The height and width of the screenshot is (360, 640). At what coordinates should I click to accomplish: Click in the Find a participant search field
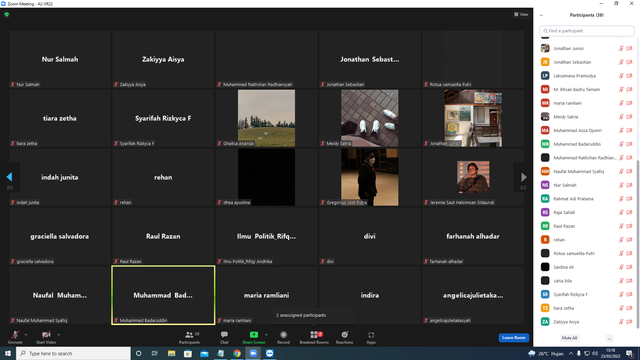point(587,31)
